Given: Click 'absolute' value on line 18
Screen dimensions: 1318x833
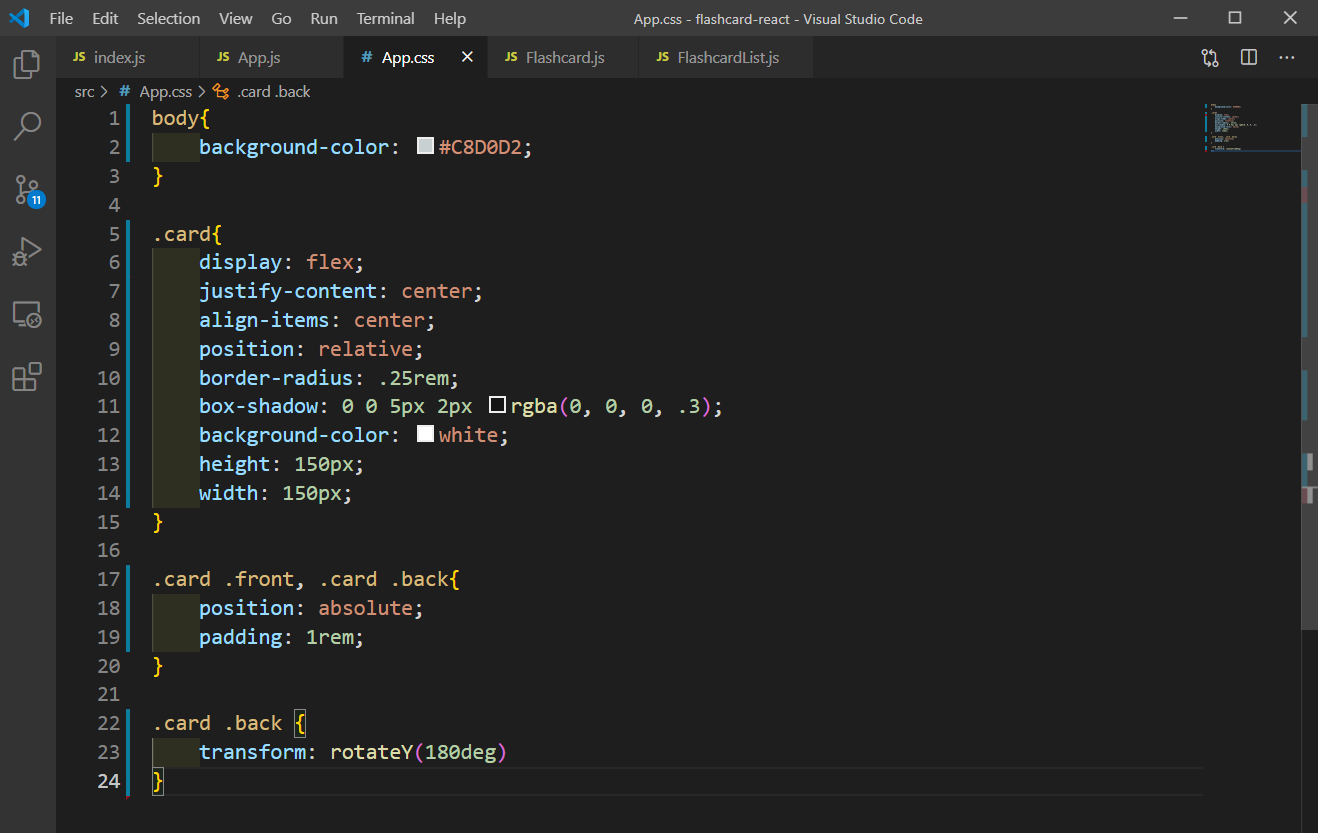Looking at the screenshot, I should click(x=365, y=608).
